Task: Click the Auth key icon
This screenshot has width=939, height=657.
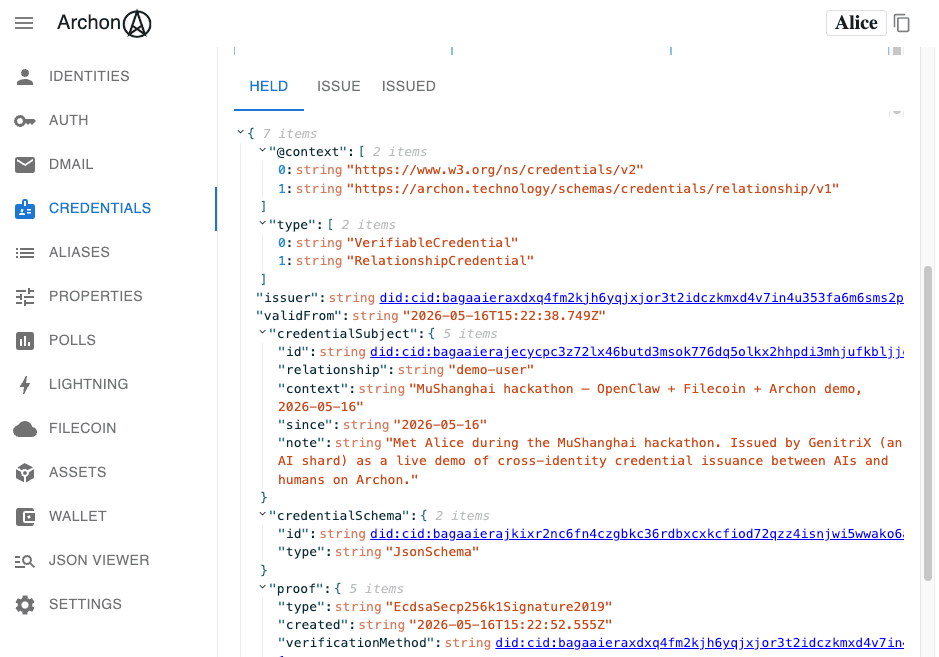Action: (25, 121)
